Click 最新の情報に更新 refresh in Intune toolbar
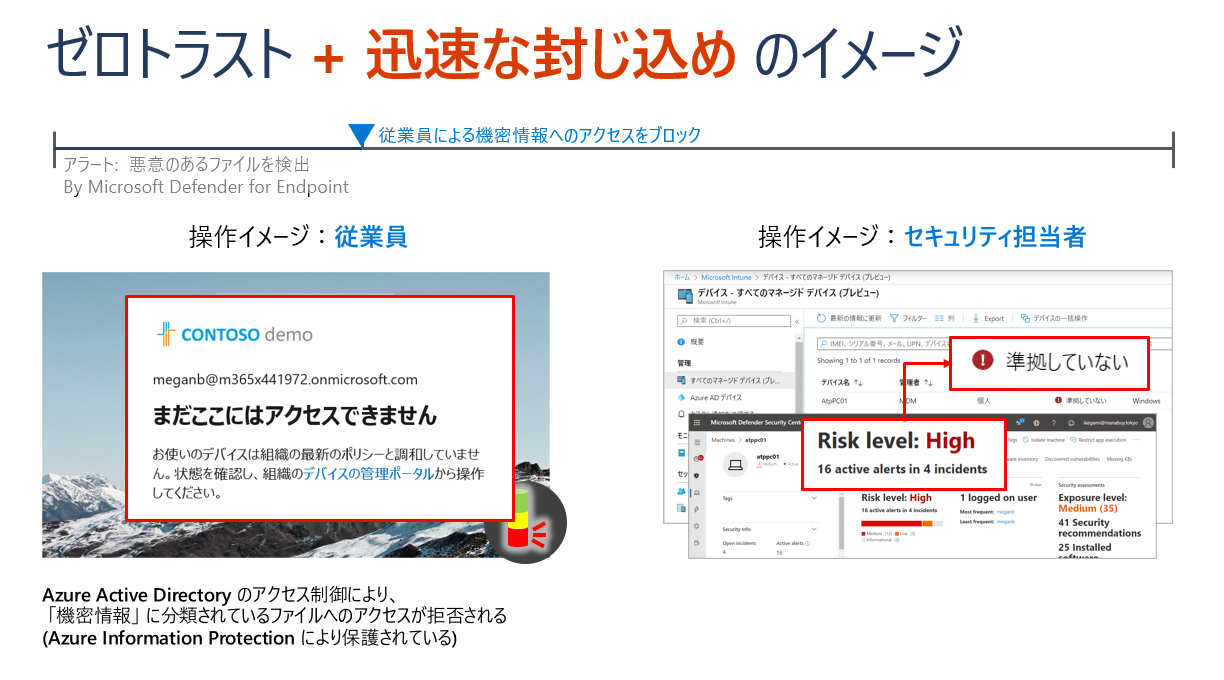1224x680 pixels. (x=849, y=319)
